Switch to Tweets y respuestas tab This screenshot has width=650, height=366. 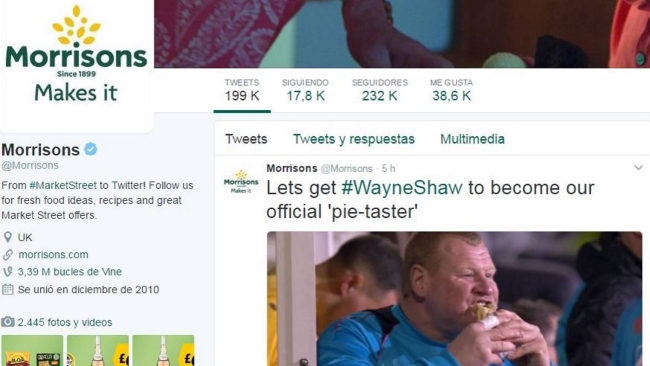pos(354,139)
